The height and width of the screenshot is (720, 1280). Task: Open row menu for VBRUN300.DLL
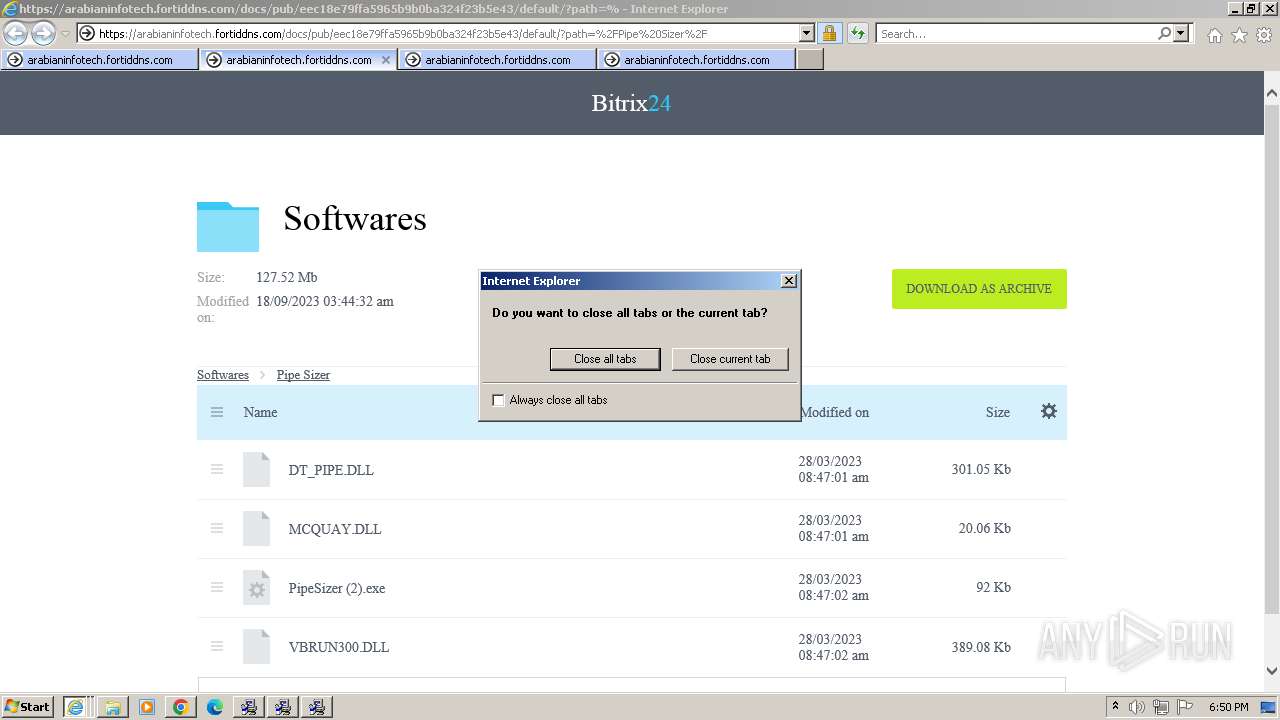point(217,646)
